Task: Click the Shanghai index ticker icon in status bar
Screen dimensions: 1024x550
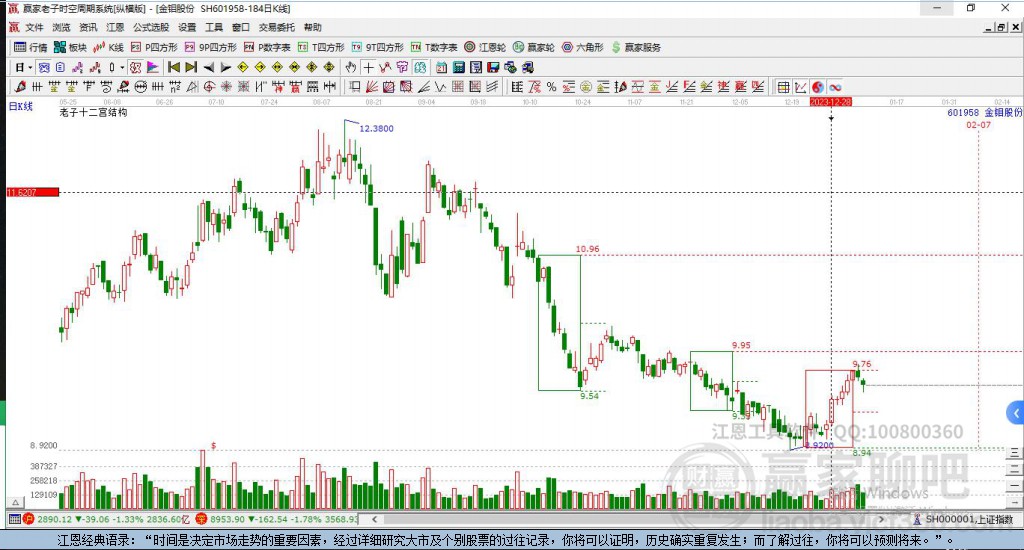Action: 28,519
